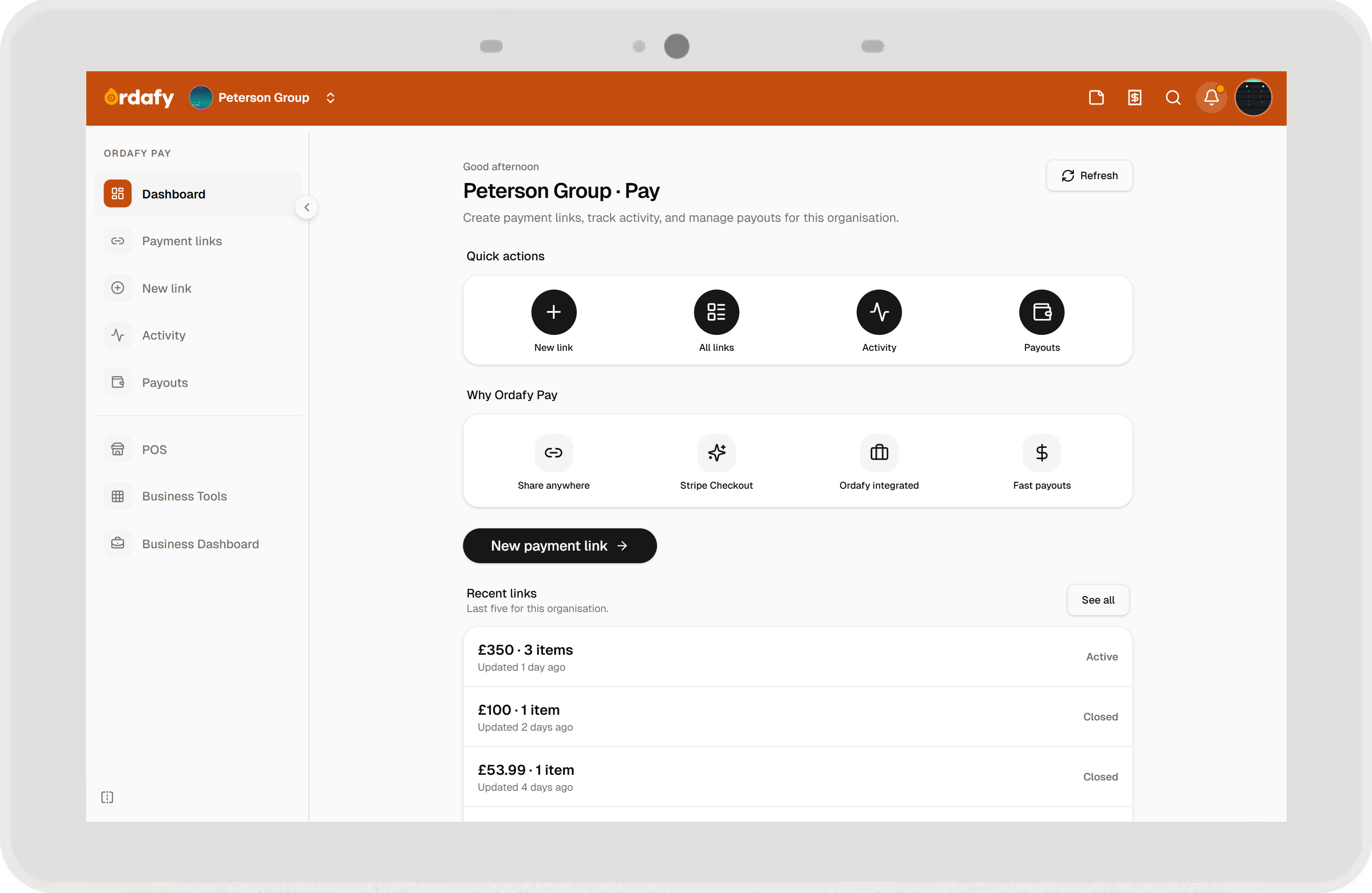Open notifications bell
Viewport: 1372px width, 893px height.
[1211, 98]
